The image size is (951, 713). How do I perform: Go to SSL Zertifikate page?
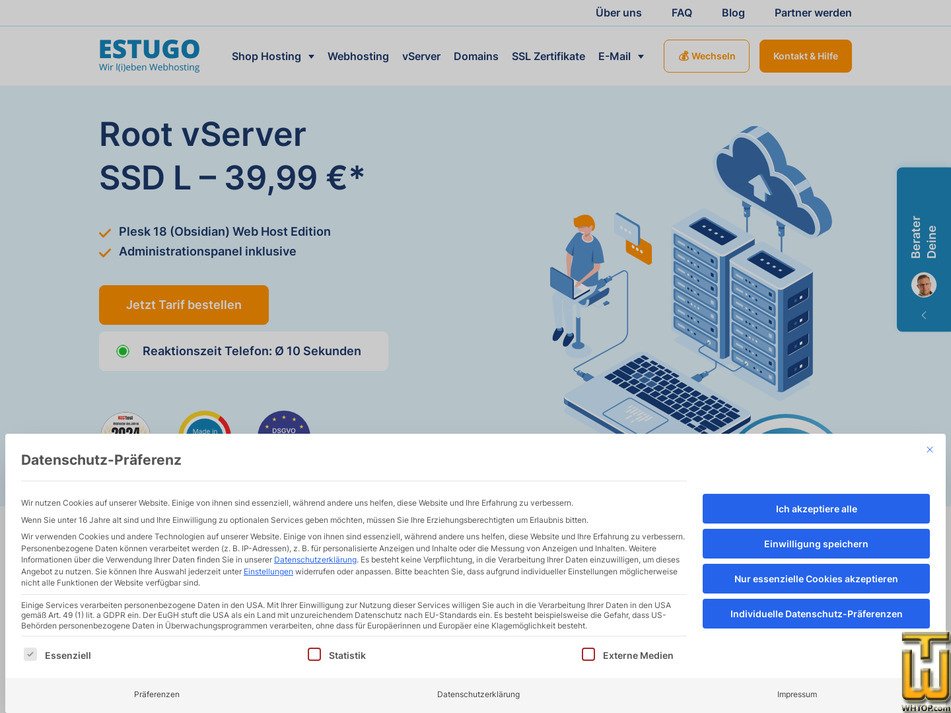548,57
